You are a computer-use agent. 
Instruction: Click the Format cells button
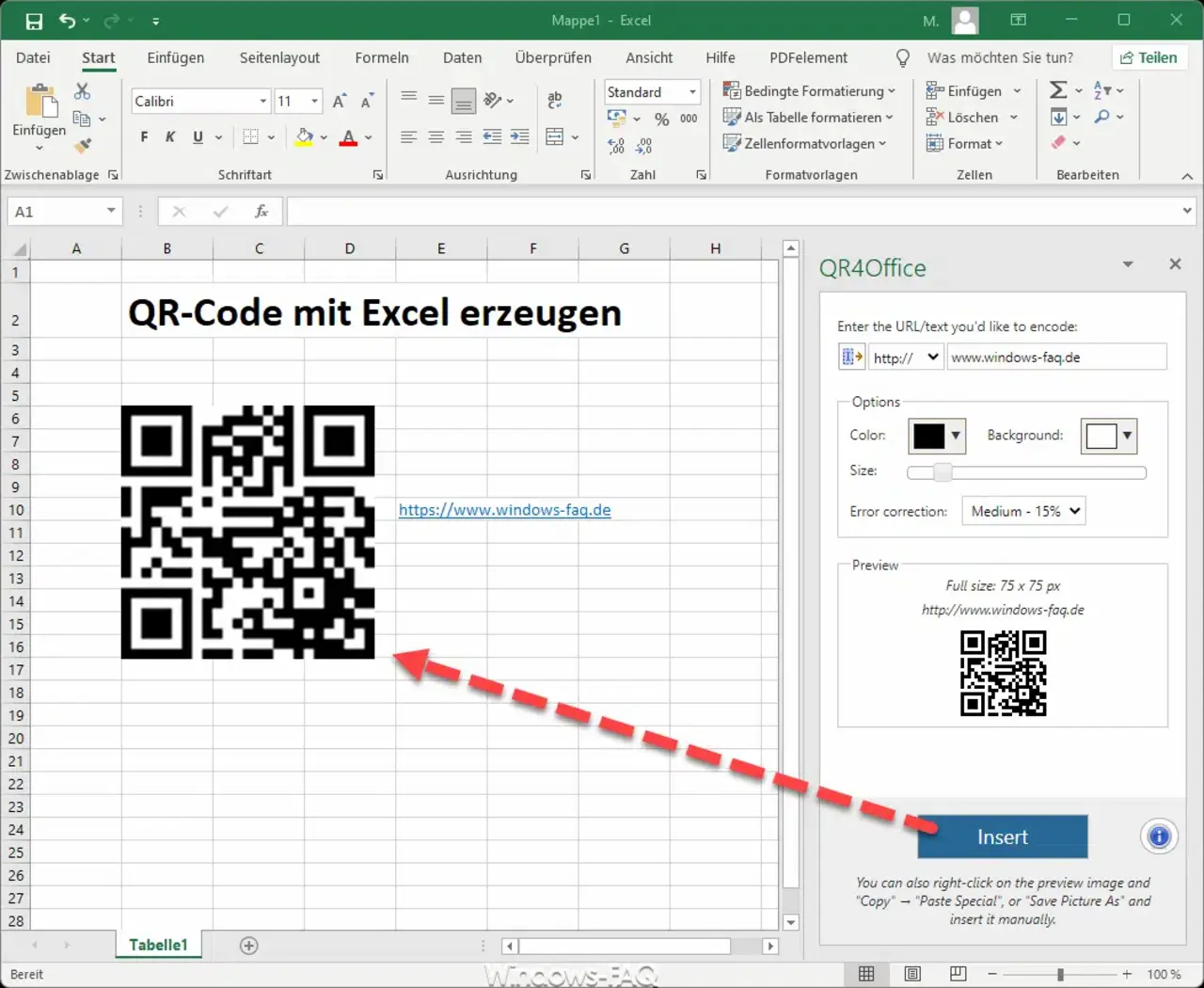pyautogui.click(x=964, y=143)
